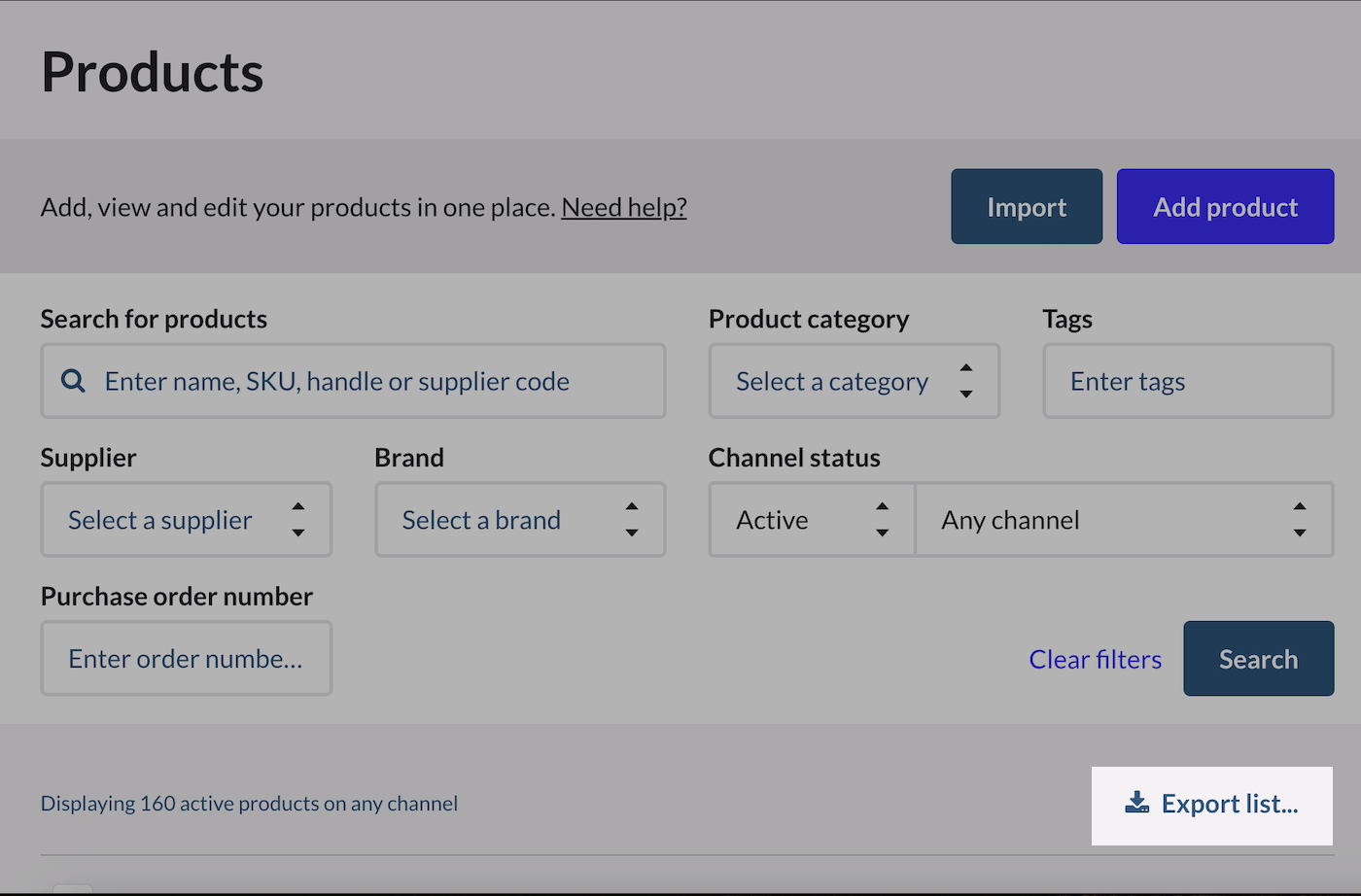The height and width of the screenshot is (896, 1361).
Task: Open the Select a category dropdown
Action: [832, 381]
